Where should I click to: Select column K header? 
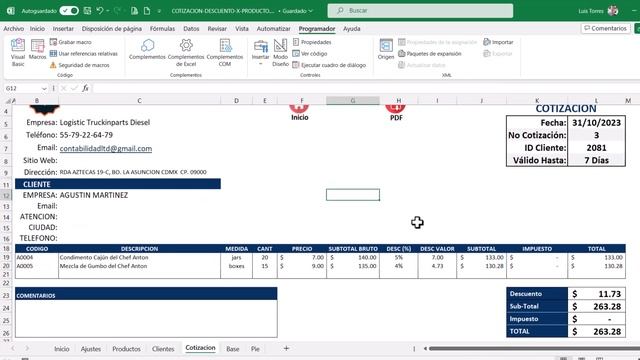coord(537,101)
